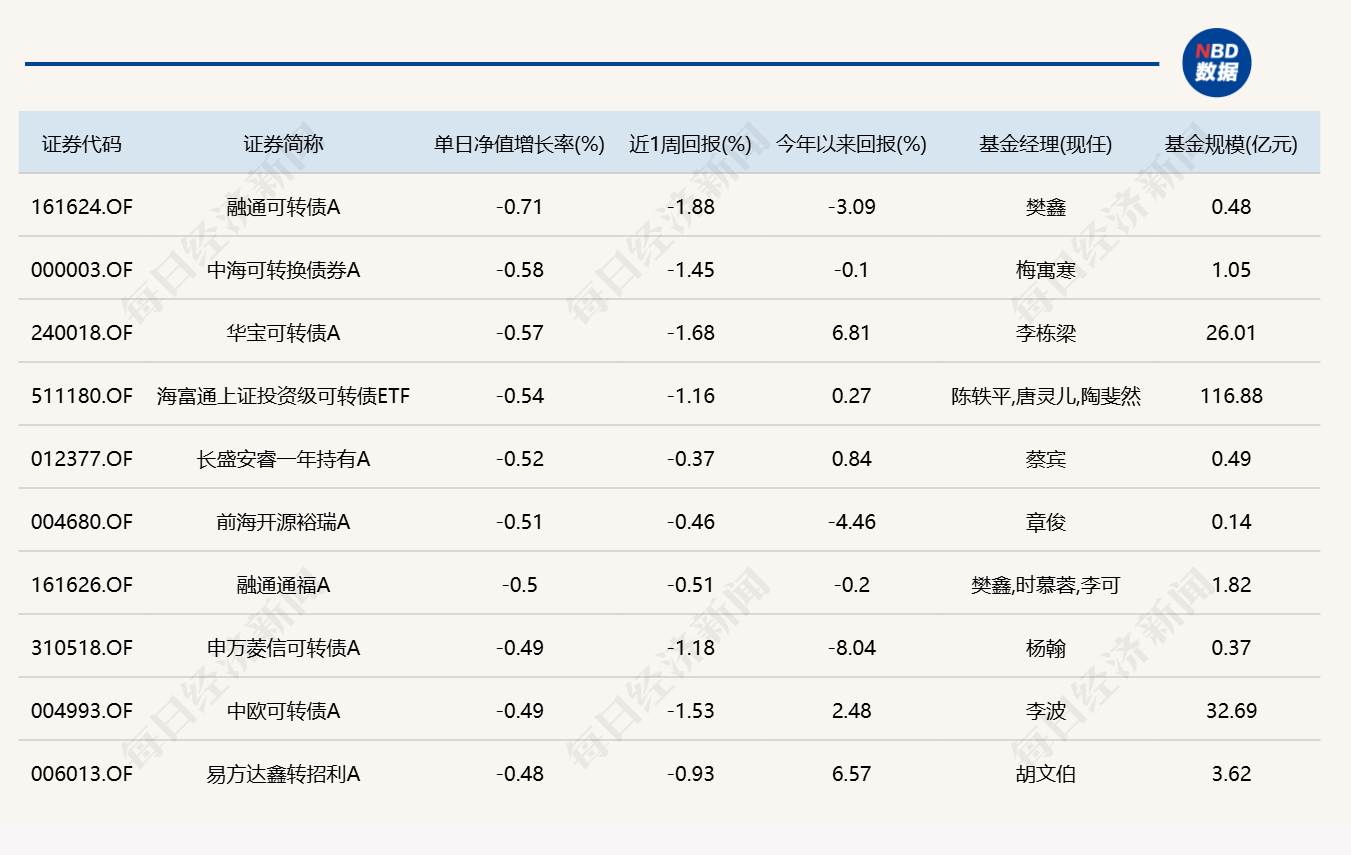Click security code 006013.OF
Viewport: 1351px width, 855px height.
point(82,774)
